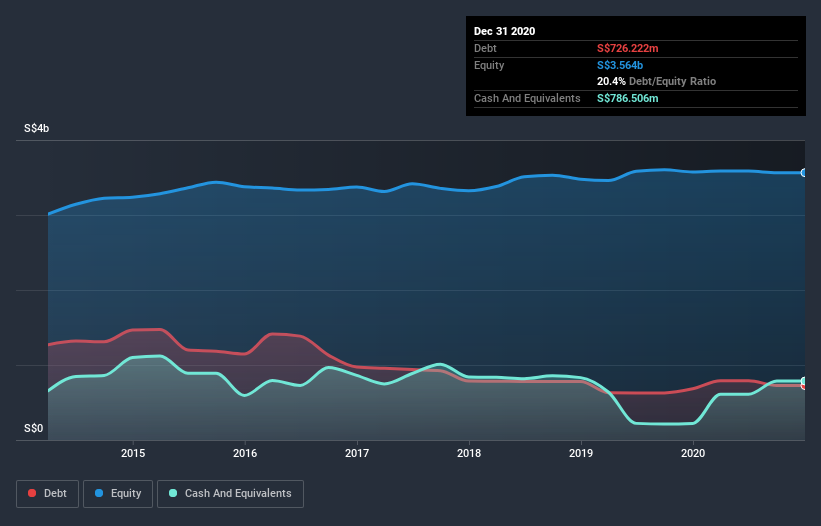Click the 2015 x-axis label
Viewport: 821px width, 526px height.
[133, 453]
